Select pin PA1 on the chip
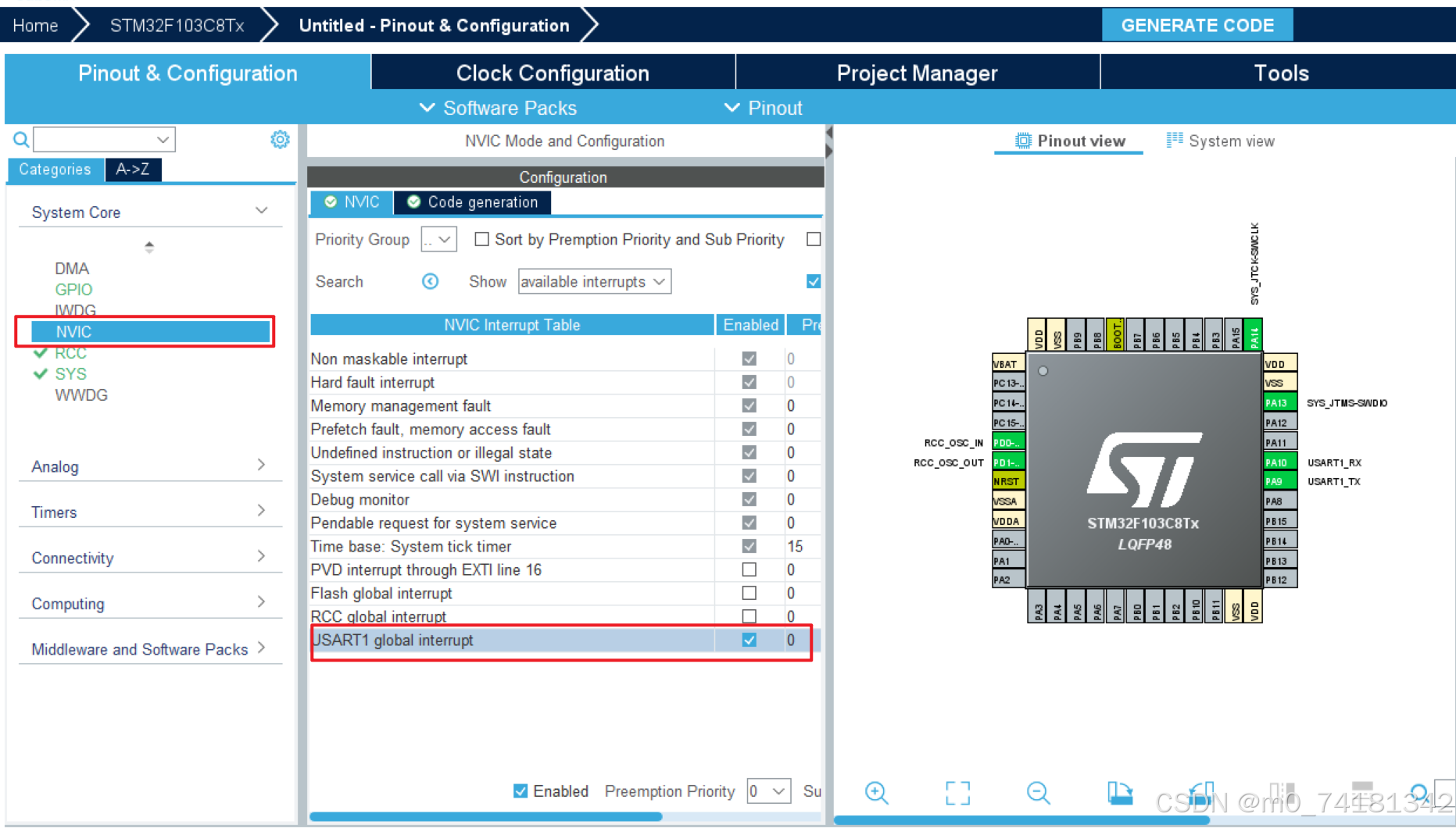This screenshot has height=828, width=1456. (x=1008, y=560)
